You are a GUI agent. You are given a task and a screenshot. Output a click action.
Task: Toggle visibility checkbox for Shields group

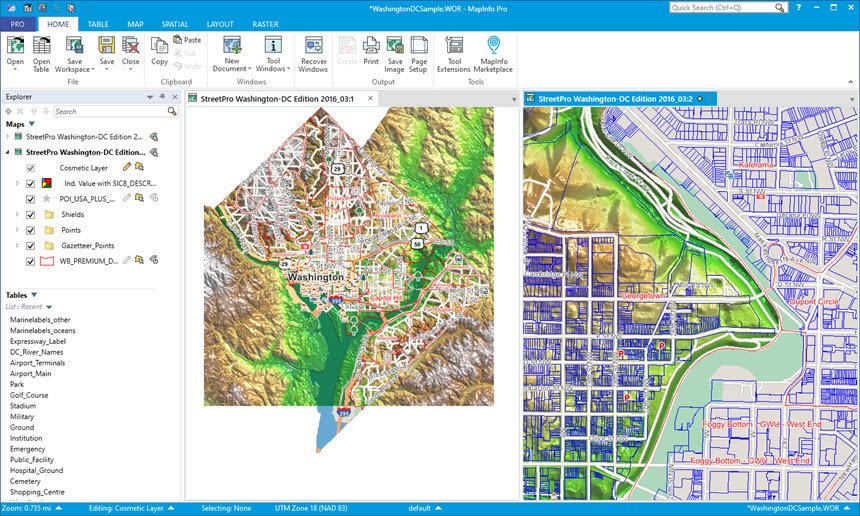(x=31, y=215)
